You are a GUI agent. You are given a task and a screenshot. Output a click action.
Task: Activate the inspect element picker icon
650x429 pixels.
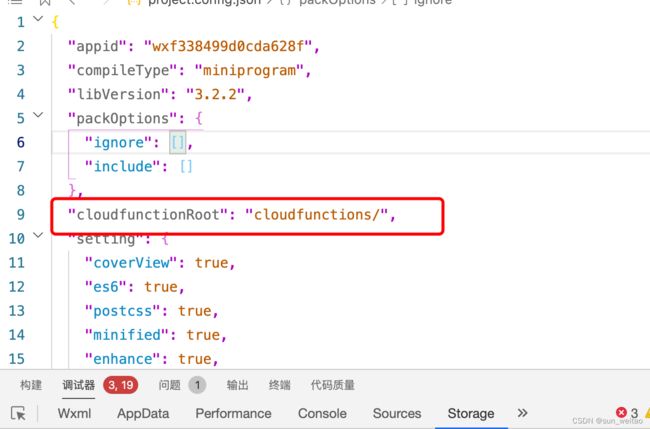[18, 413]
